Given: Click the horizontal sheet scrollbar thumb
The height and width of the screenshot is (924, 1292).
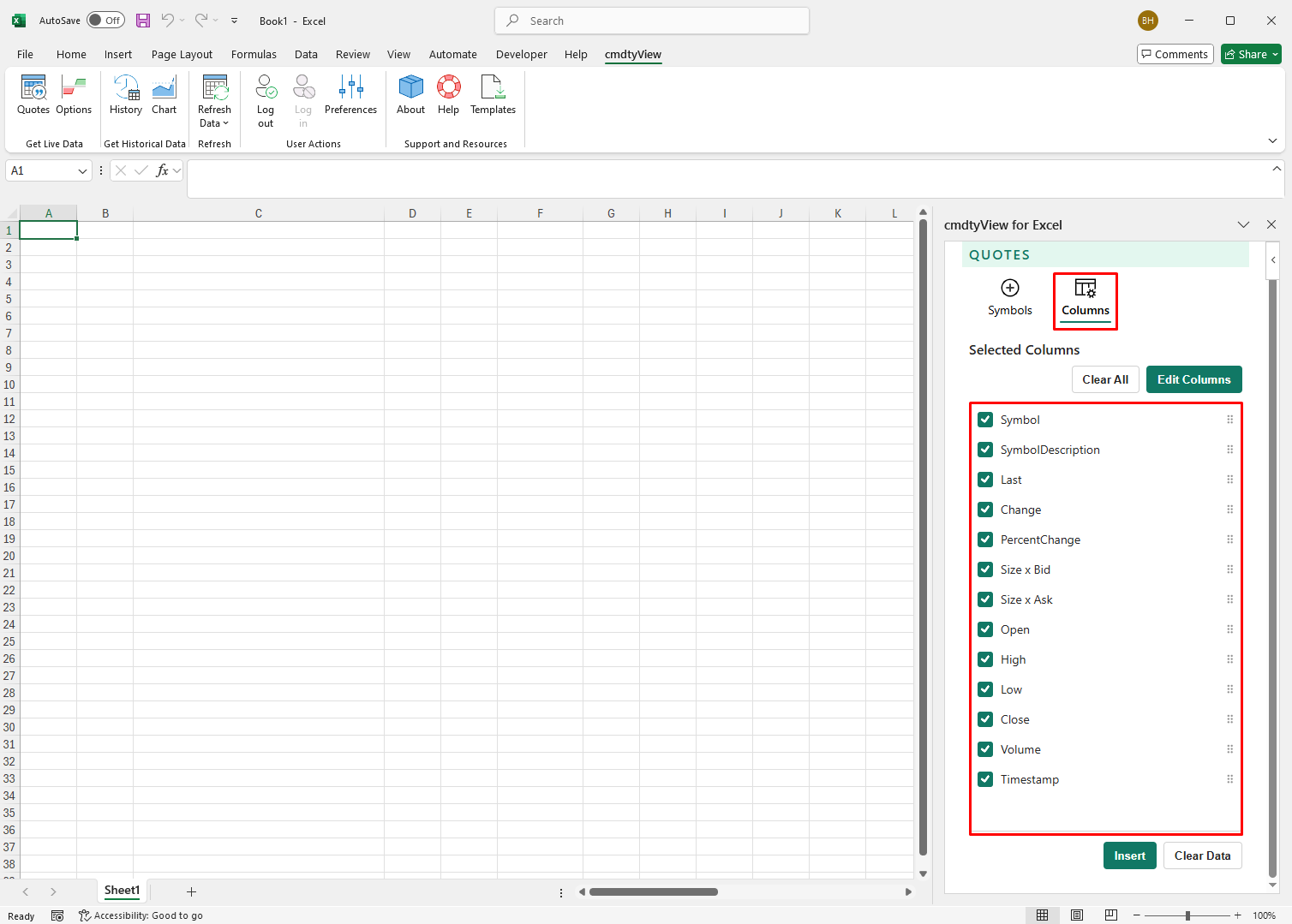Looking at the screenshot, I should [x=653, y=891].
